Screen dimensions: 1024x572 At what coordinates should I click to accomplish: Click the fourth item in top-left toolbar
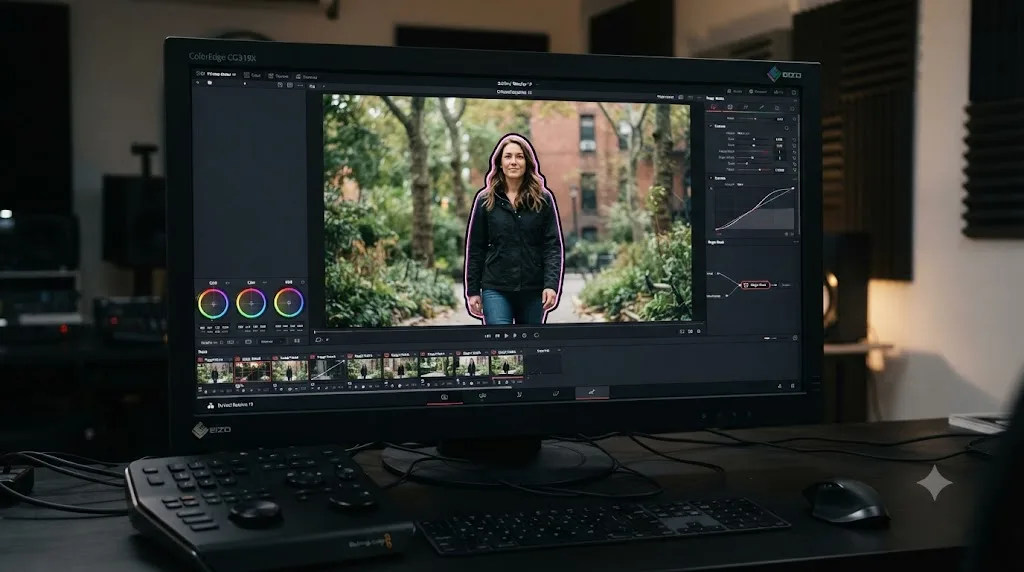click(x=307, y=77)
